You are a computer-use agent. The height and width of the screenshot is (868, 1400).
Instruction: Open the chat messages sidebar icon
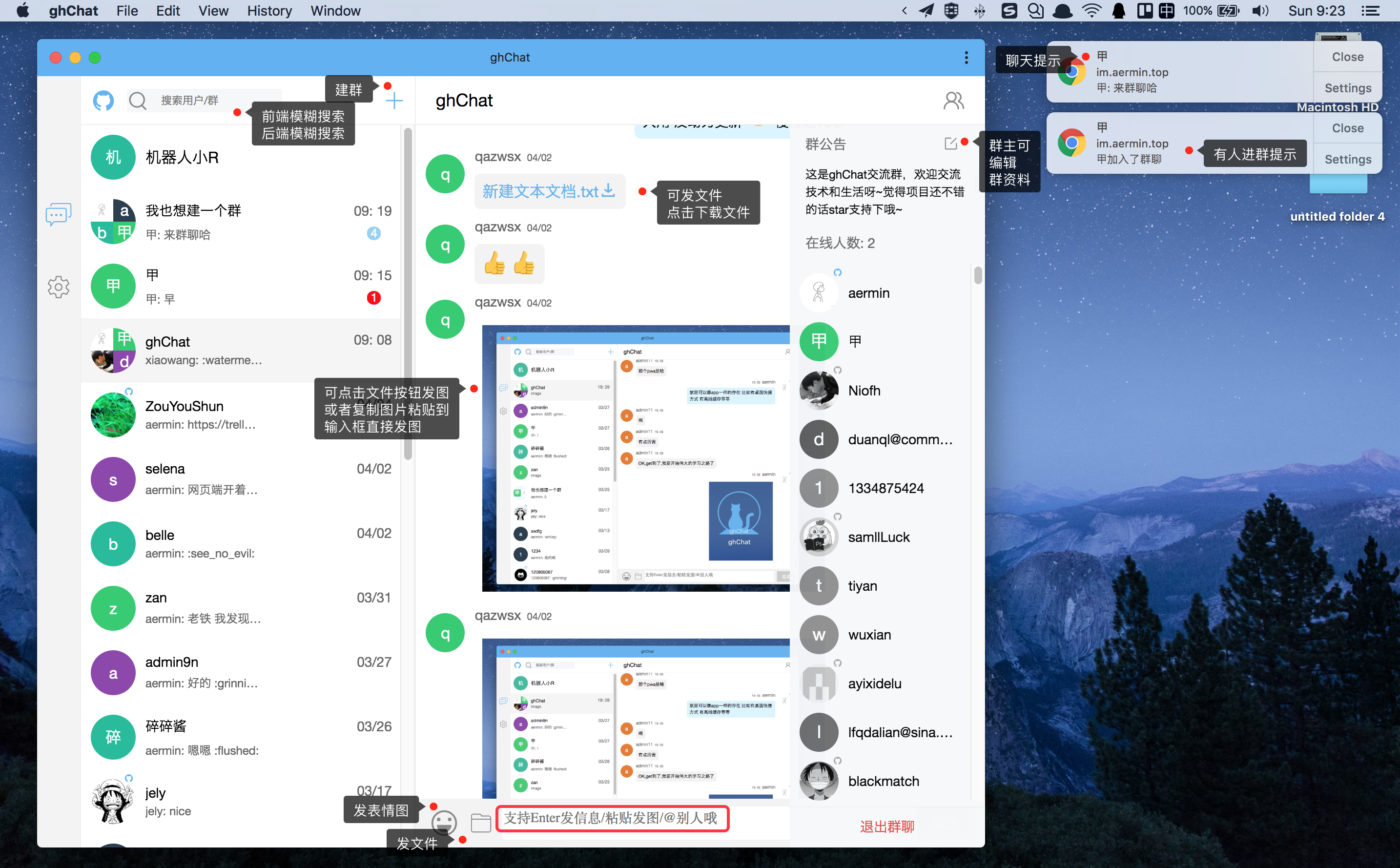[59, 214]
